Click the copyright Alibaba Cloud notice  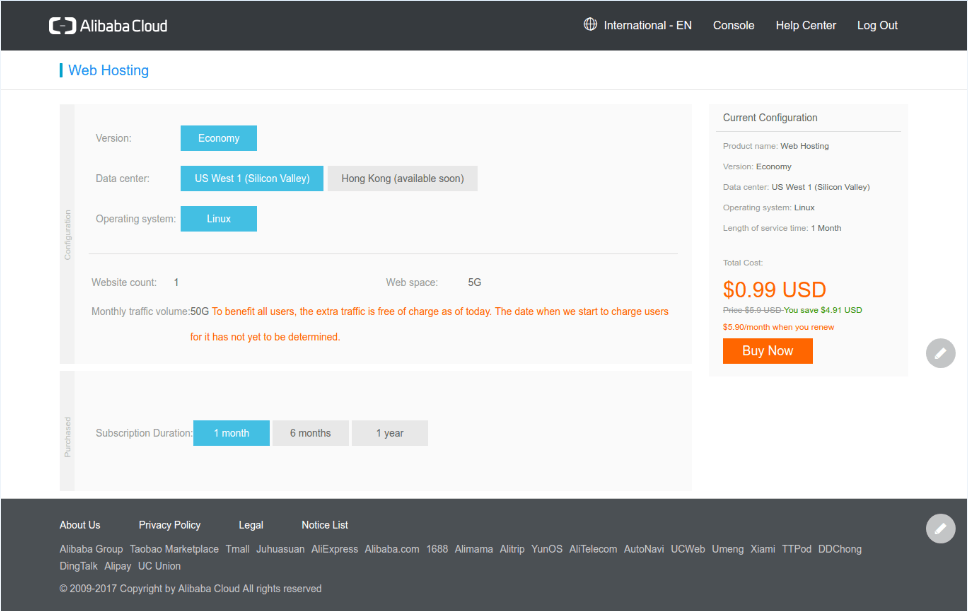pos(190,589)
